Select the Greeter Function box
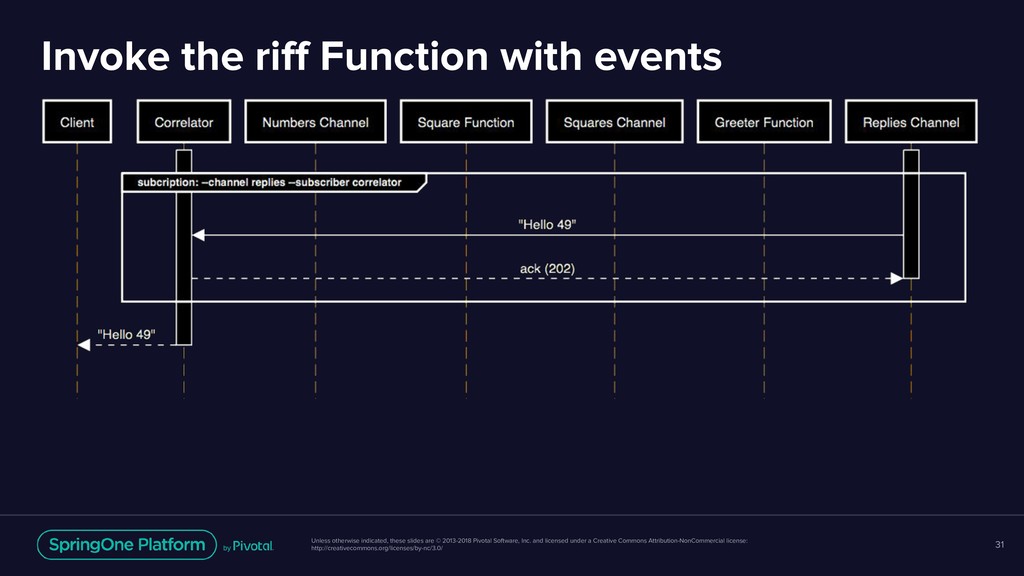 pyautogui.click(x=764, y=121)
